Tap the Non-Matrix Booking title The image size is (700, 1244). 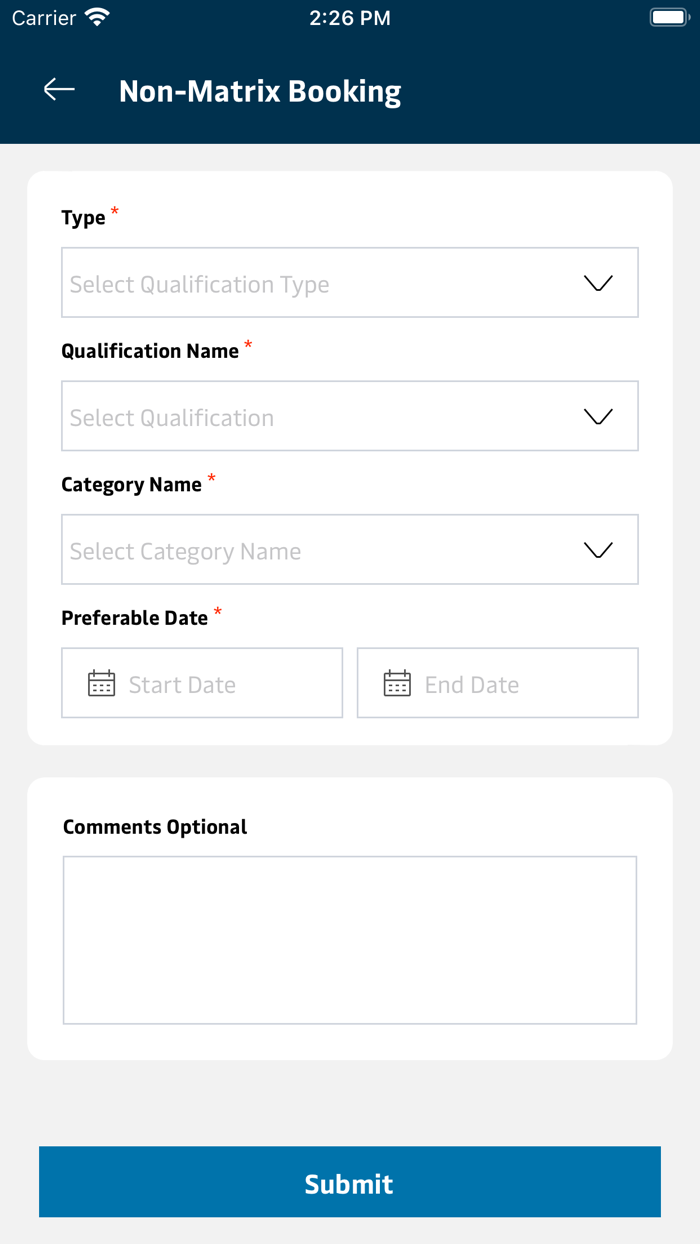(x=260, y=91)
